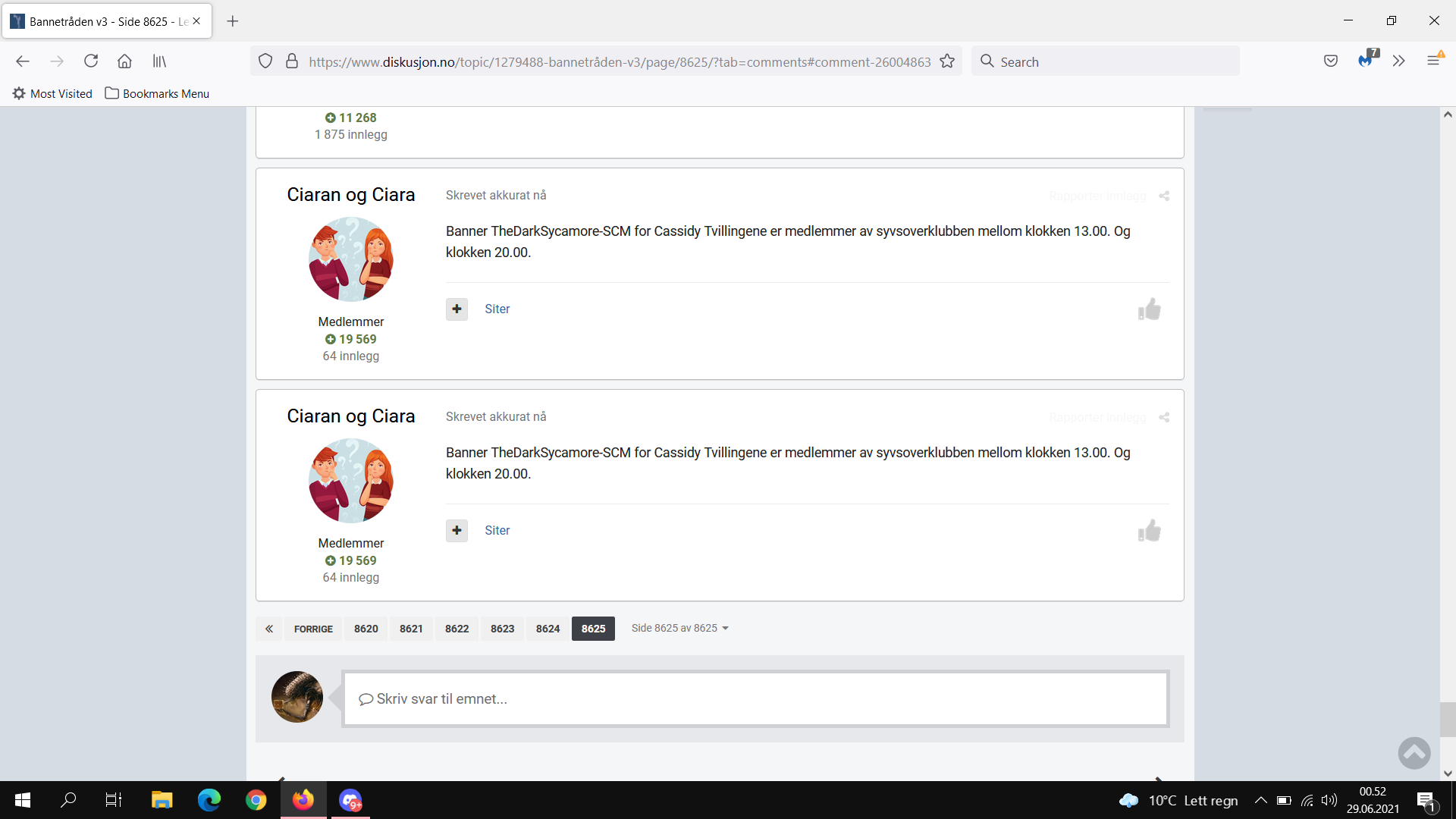Screen dimensions: 1456x819
Task: Click the browser forward arrow
Action: (57, 61)
